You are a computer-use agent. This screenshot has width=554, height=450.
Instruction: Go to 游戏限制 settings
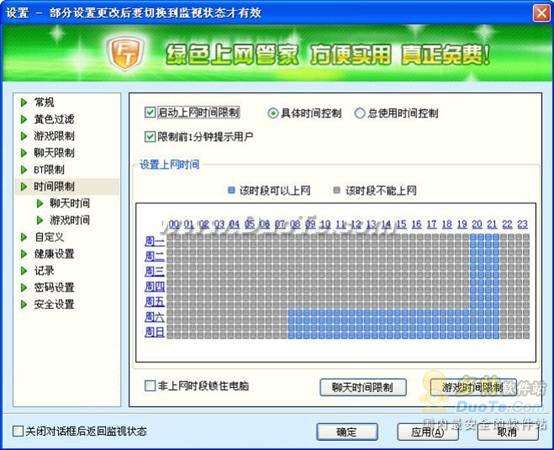[54, 136]
